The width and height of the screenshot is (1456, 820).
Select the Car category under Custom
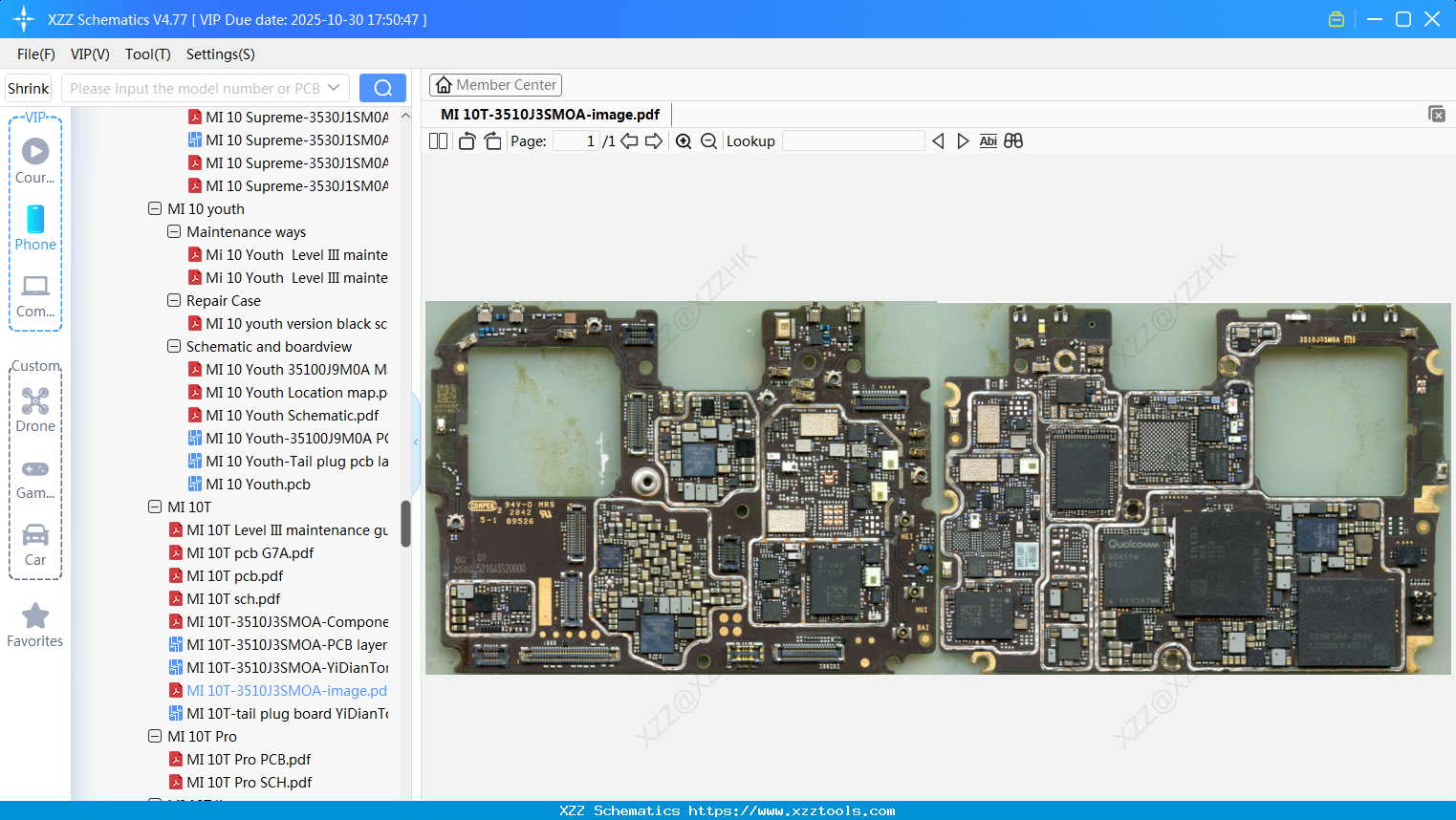tap(35, 543)
